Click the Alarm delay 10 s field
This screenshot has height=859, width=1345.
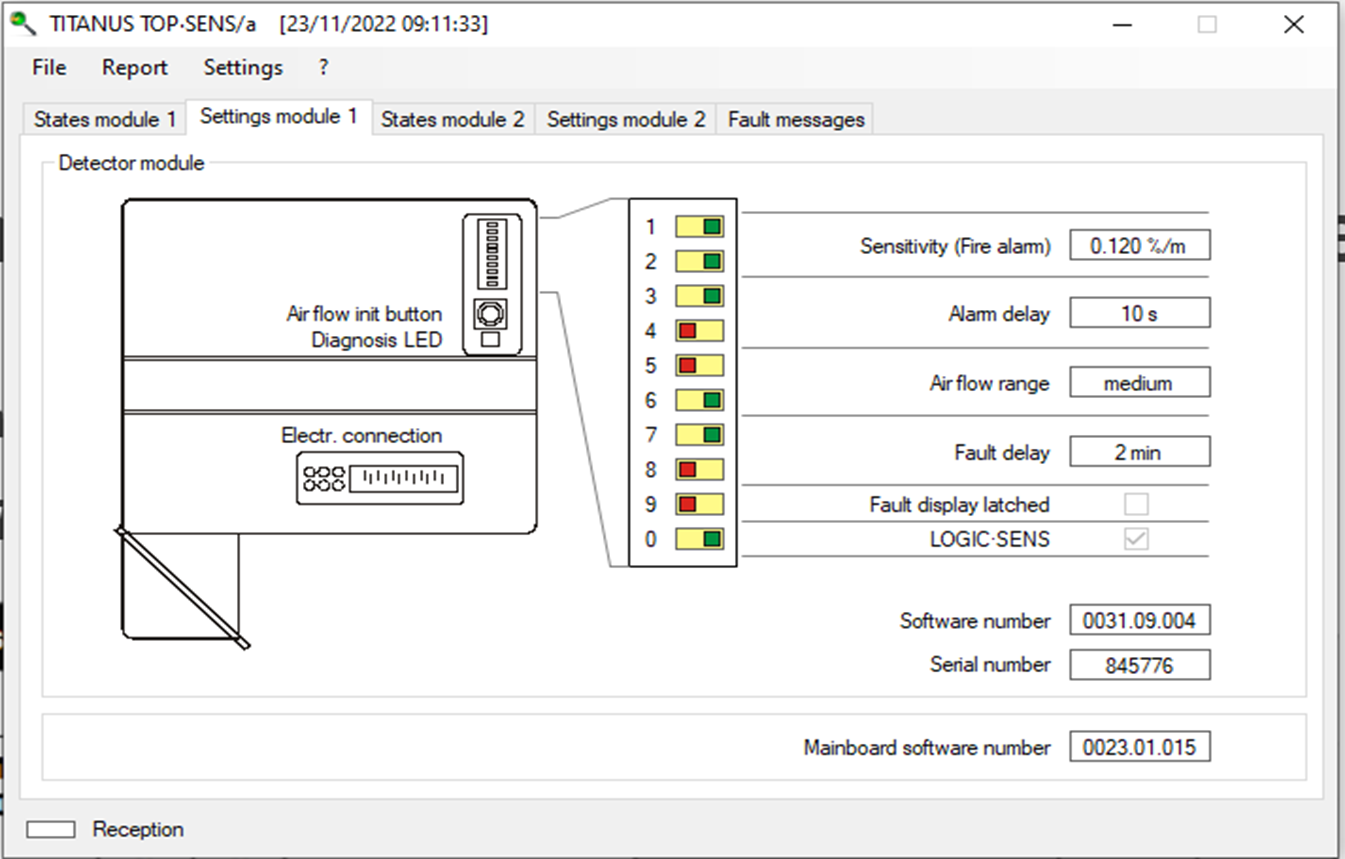coord(1139,313)
